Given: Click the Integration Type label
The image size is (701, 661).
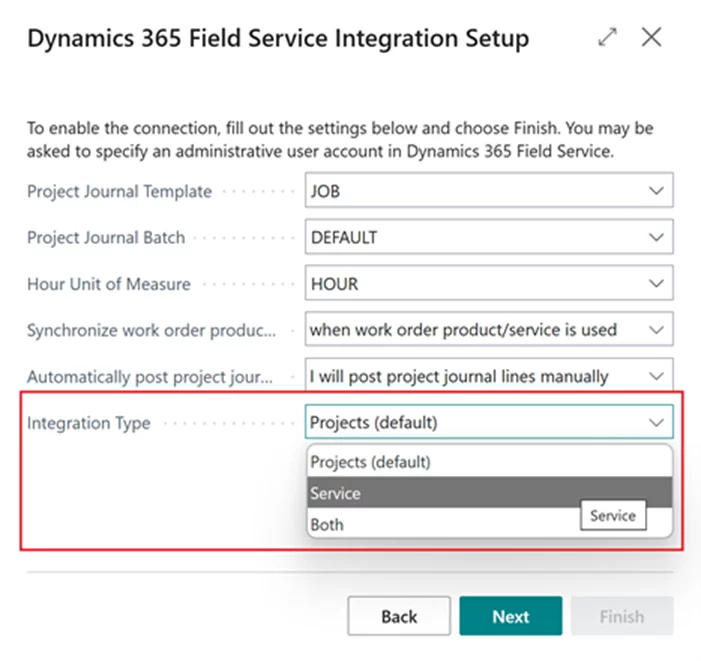Looking at the screenshot, I should [89, 423].
